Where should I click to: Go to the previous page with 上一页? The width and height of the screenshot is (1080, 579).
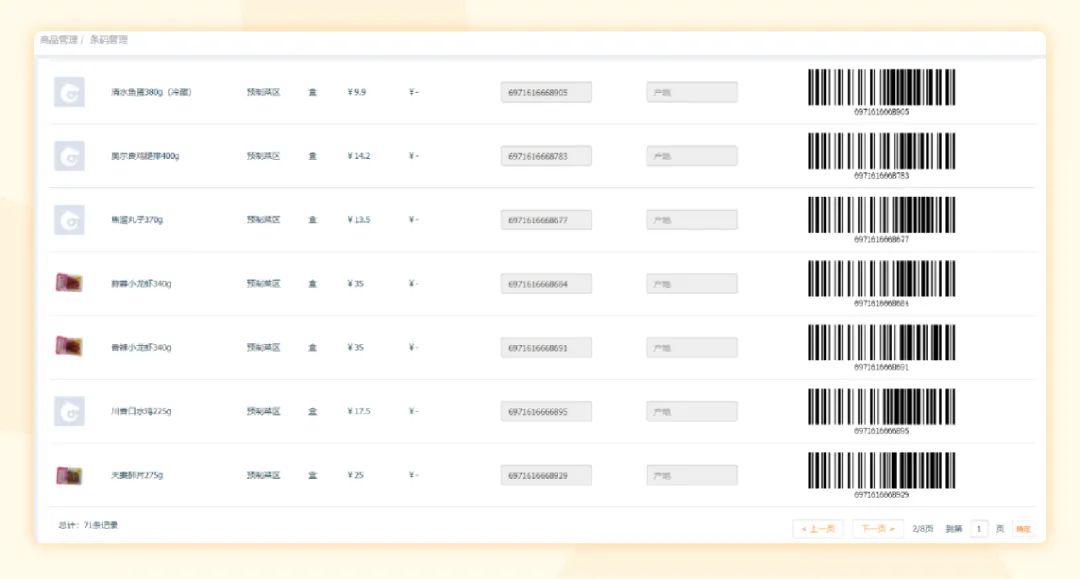tap(818, 529)
